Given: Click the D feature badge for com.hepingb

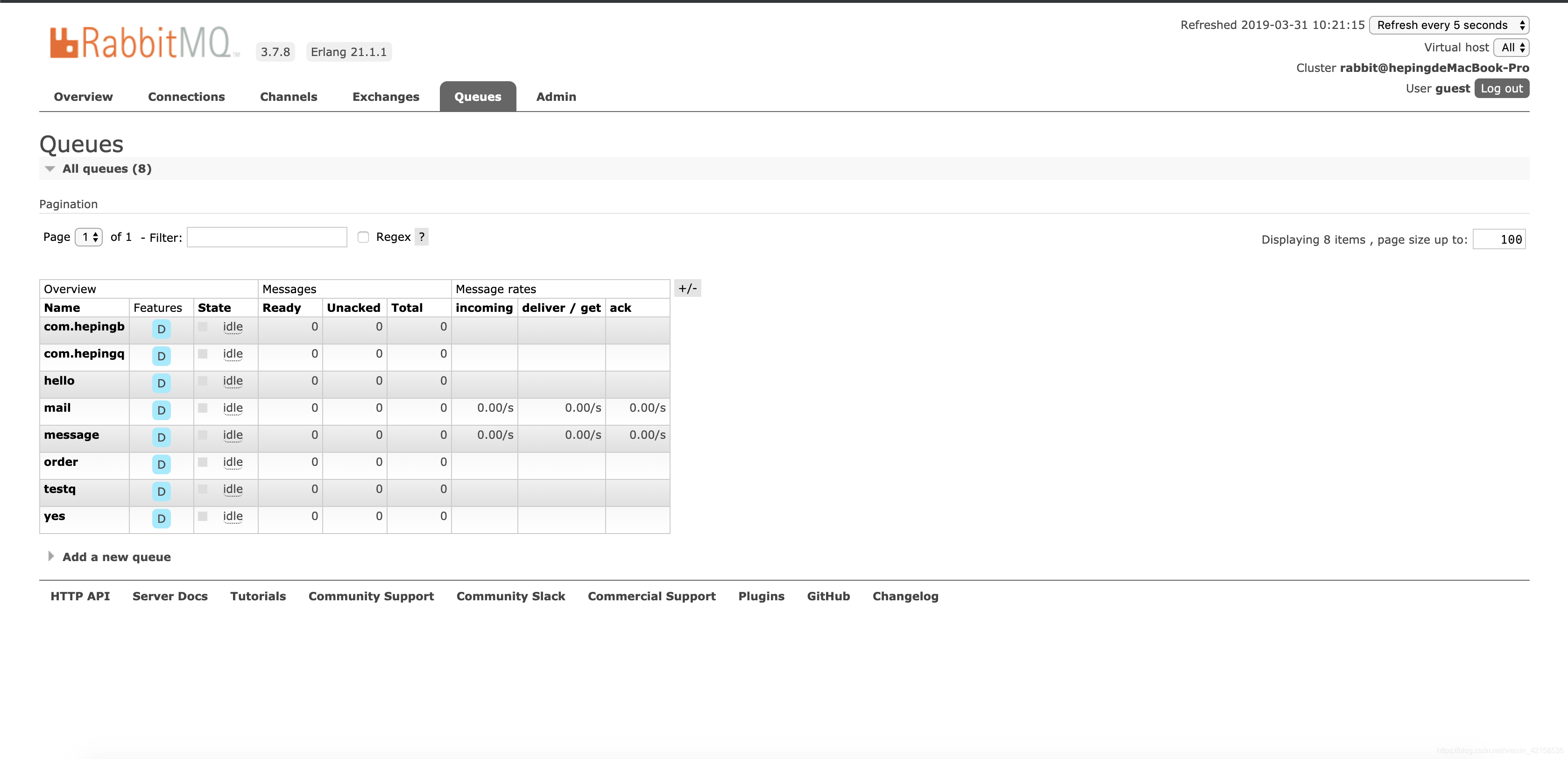Looking at the screenshot, I should 161,329.
